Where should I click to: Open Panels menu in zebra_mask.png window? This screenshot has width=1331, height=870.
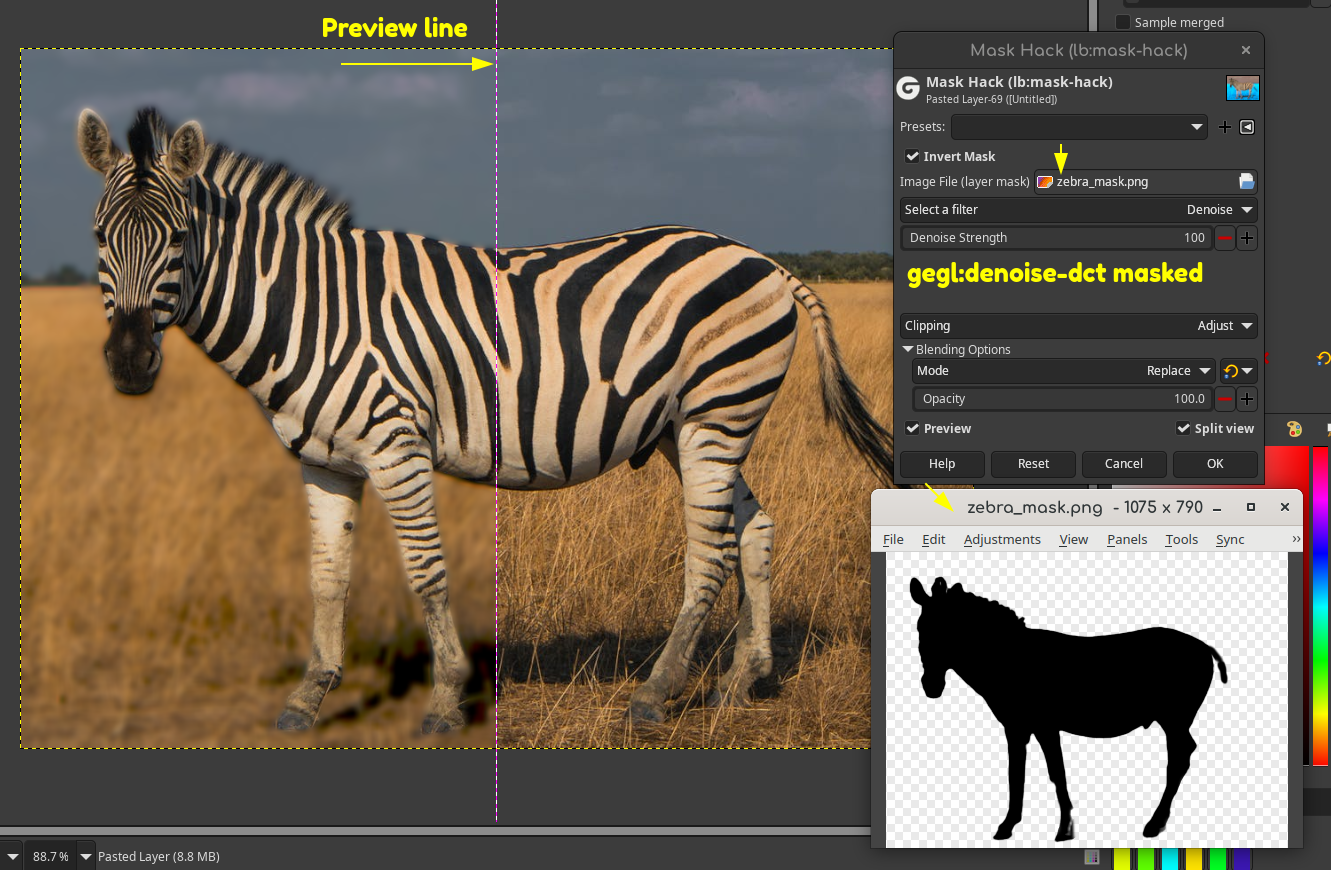click(x=1127, y=539)
